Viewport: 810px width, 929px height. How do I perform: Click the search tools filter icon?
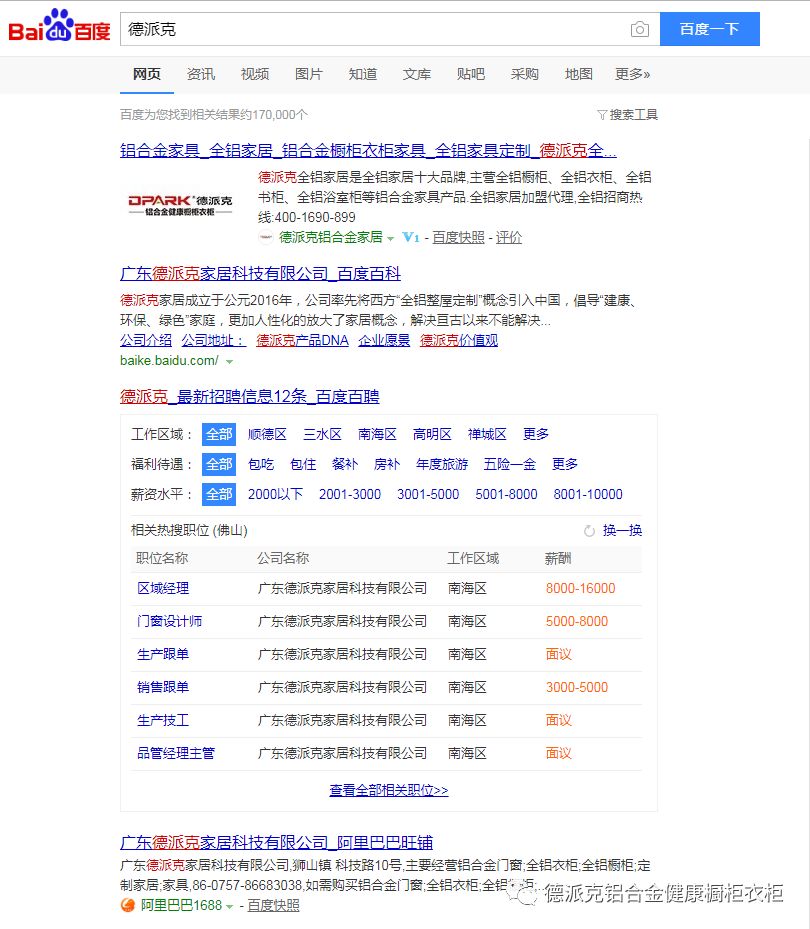[602, 114]
